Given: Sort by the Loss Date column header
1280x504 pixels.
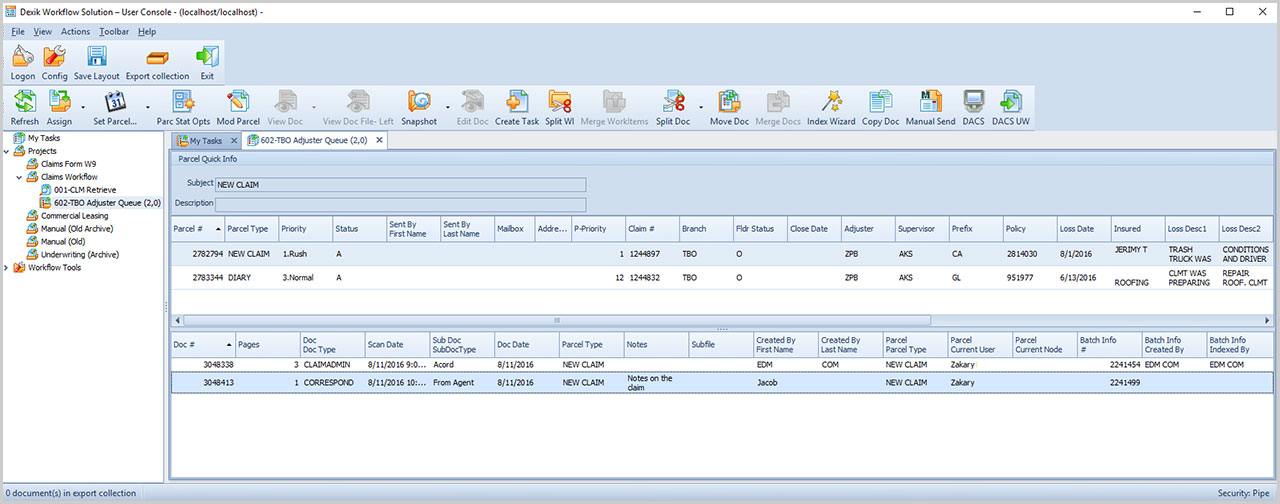Looking at the screenshot, I should point(1076,229).
